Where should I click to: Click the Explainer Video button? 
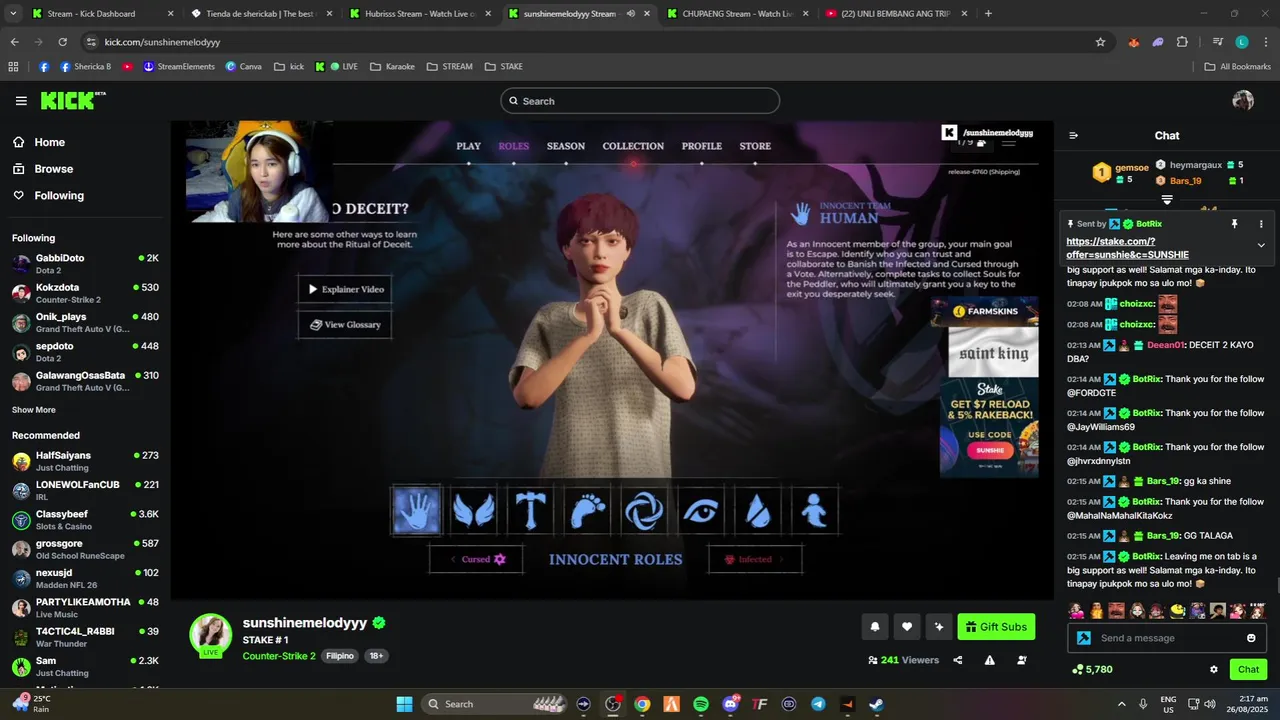[x=345, y=289]
